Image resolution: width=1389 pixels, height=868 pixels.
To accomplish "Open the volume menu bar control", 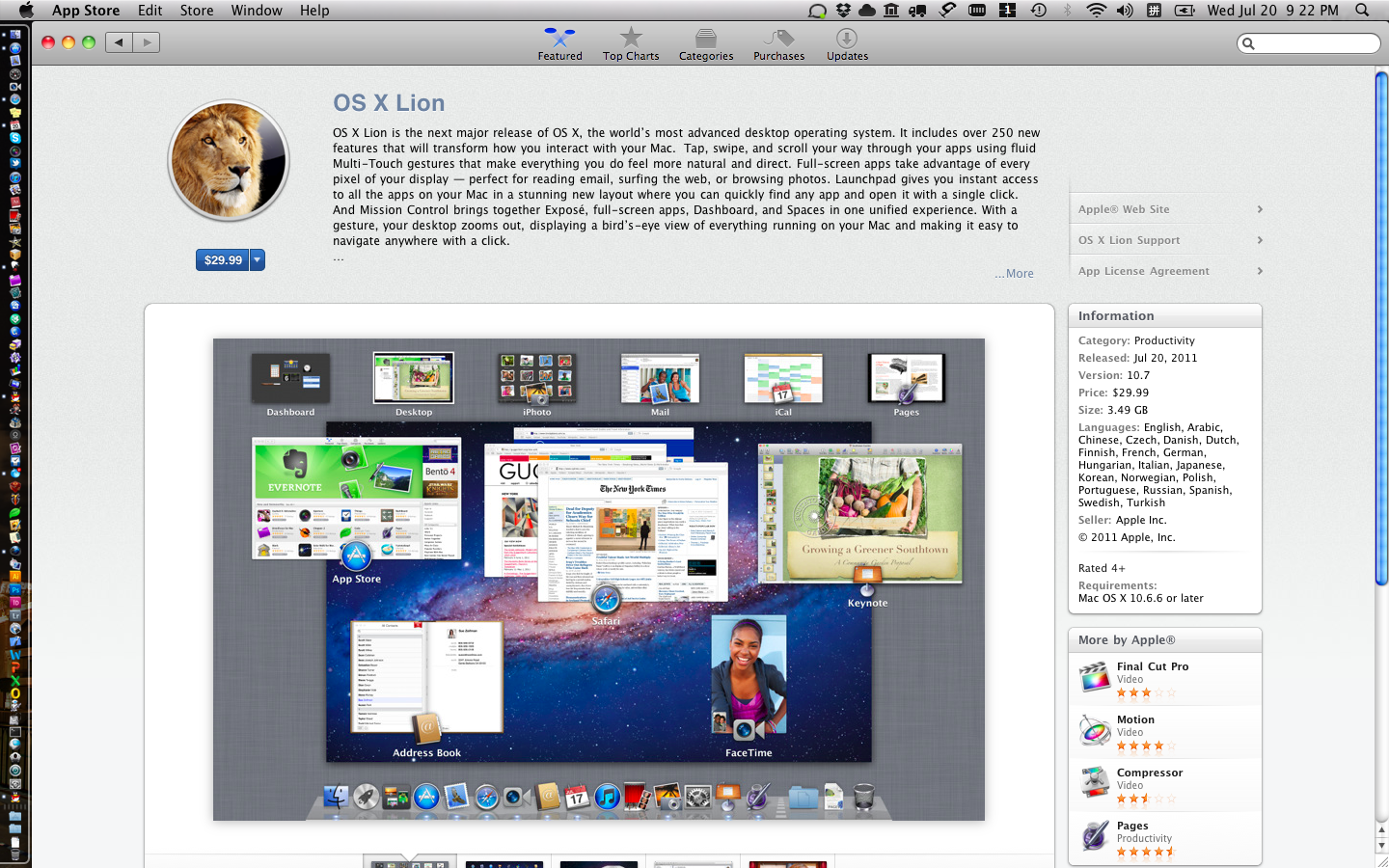I will coord(1125,10).
